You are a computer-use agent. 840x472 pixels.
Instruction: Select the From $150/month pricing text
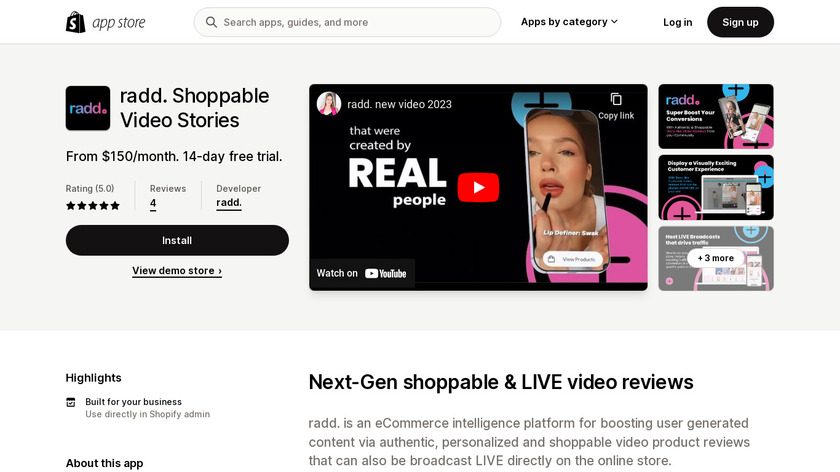pos(174,156)
